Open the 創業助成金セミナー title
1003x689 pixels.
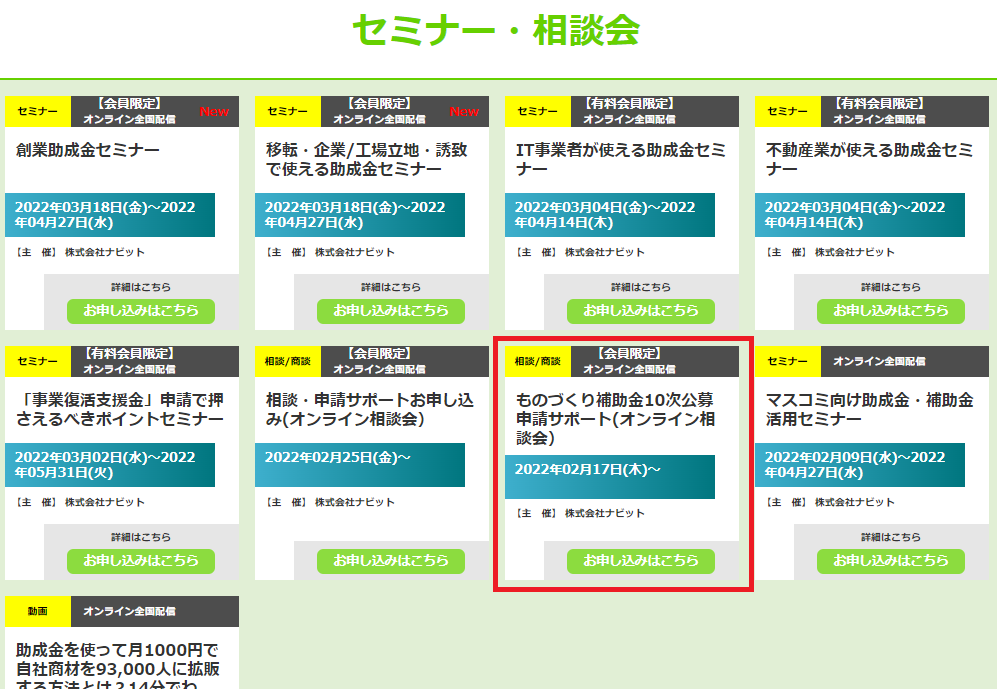click(88, 151)
